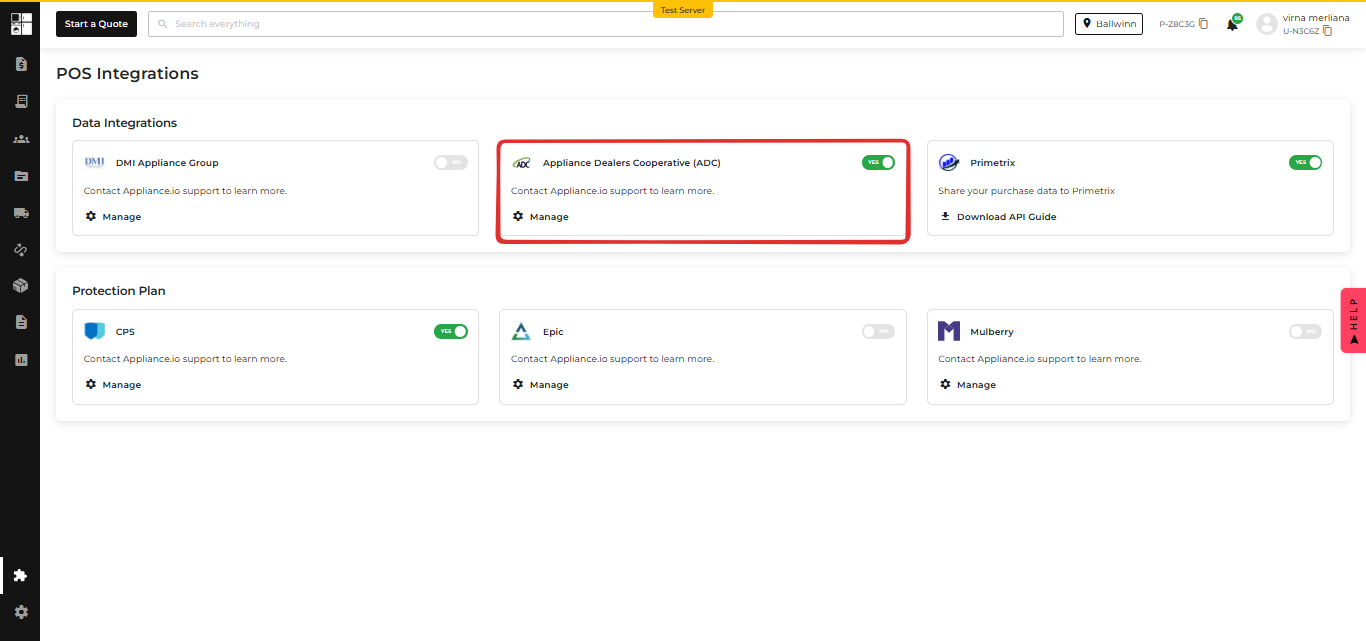Enable the Epic protection plan toggle
The width and height of the screenshot is (1366, 641).
point(878,331)
